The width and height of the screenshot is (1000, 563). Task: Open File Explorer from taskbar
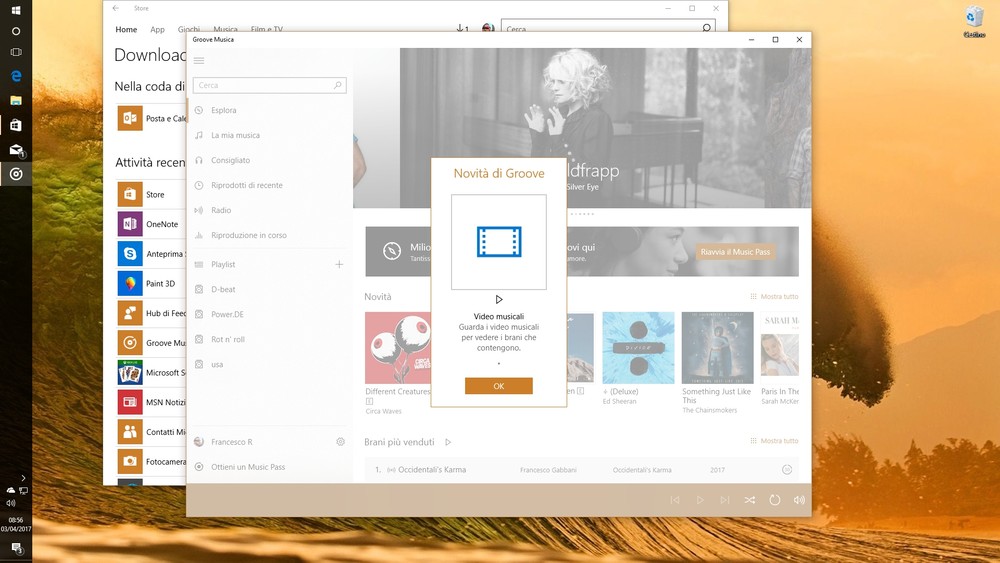[16, 100]
